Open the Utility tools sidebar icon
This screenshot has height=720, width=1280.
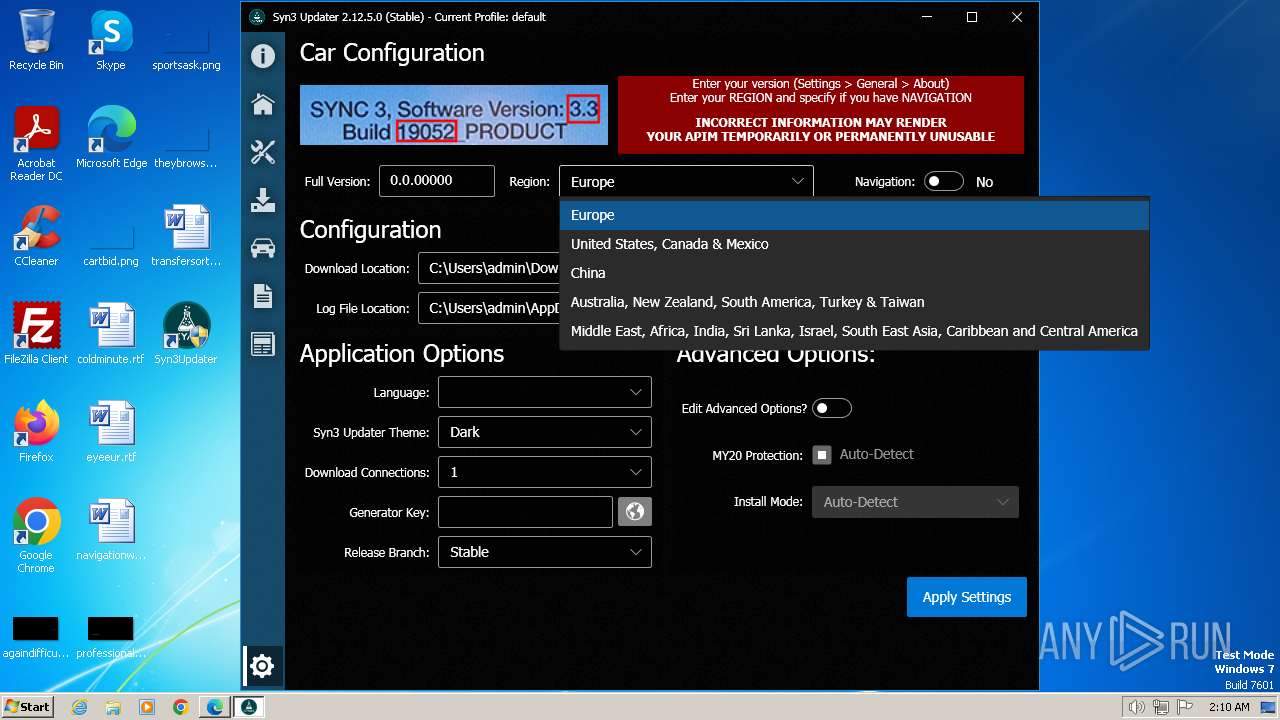coord(263,152)
